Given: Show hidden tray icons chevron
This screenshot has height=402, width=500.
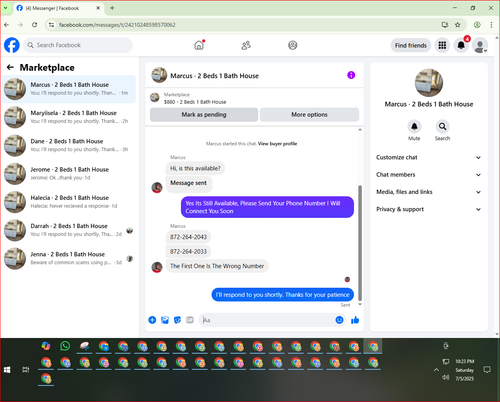Looking at the screenshot, I should (x=436, y=370).
